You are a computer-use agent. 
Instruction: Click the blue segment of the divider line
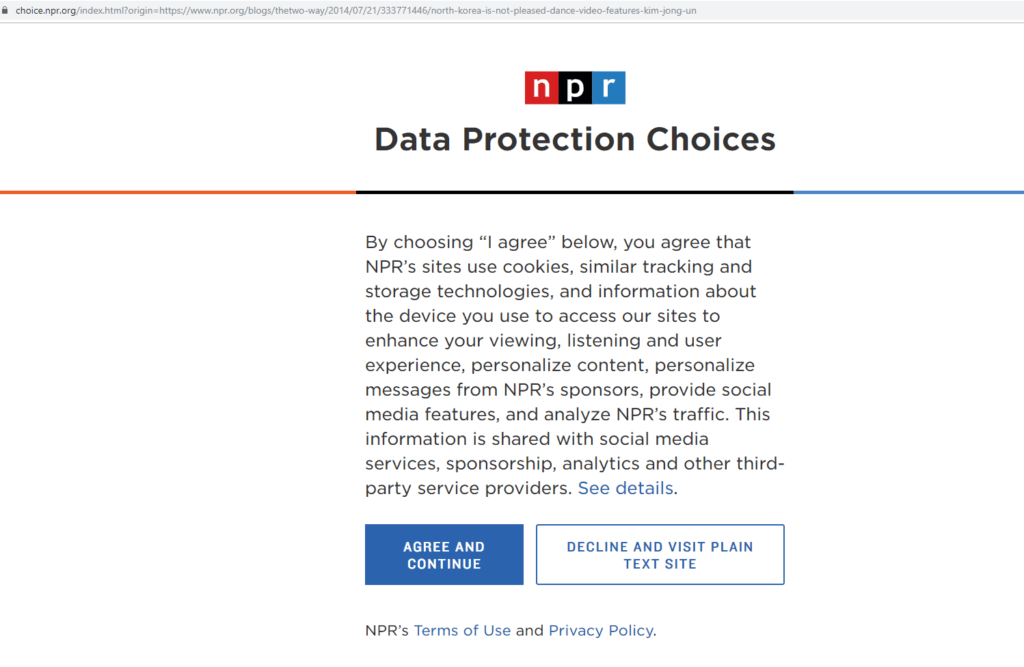coord(908,192)
